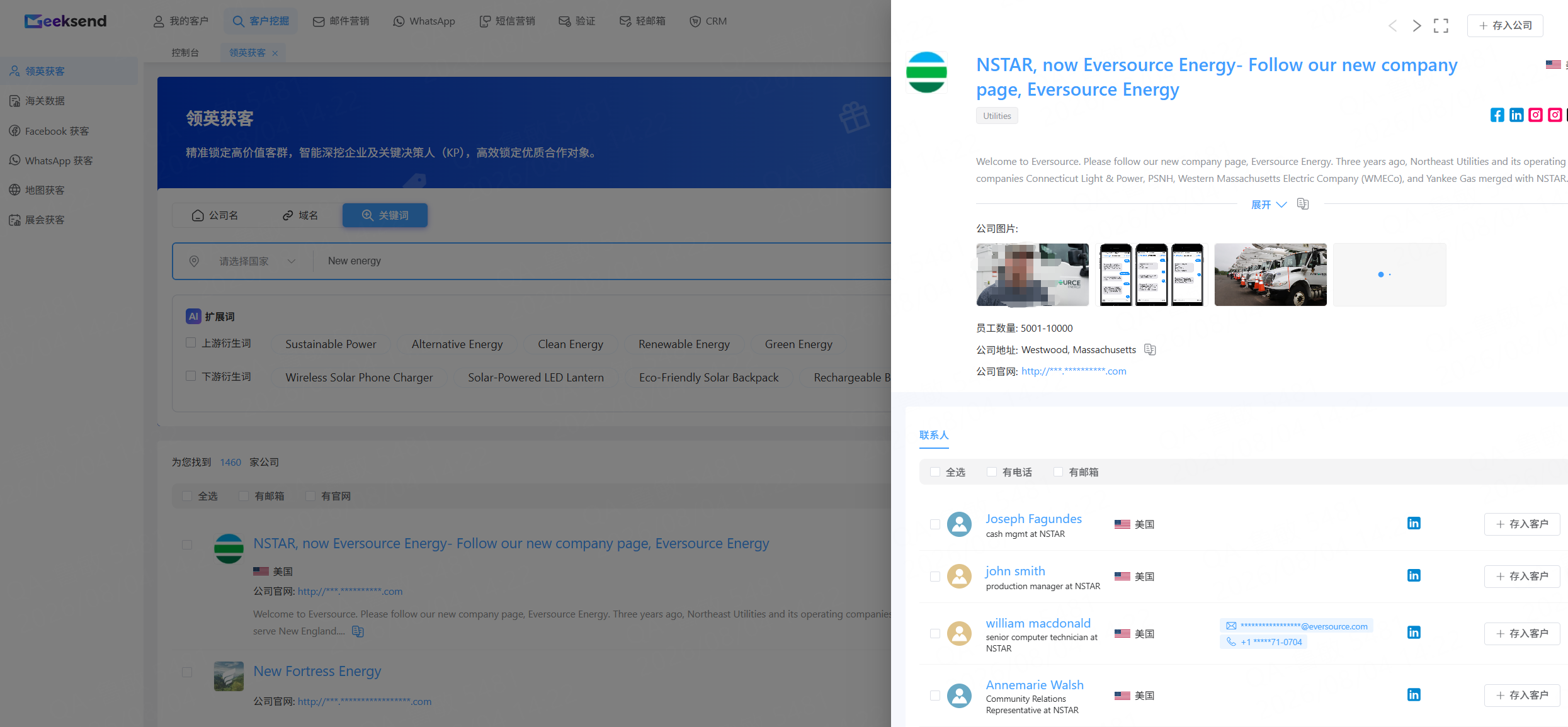Open 短信营销 menu

[x=507, y=21]
